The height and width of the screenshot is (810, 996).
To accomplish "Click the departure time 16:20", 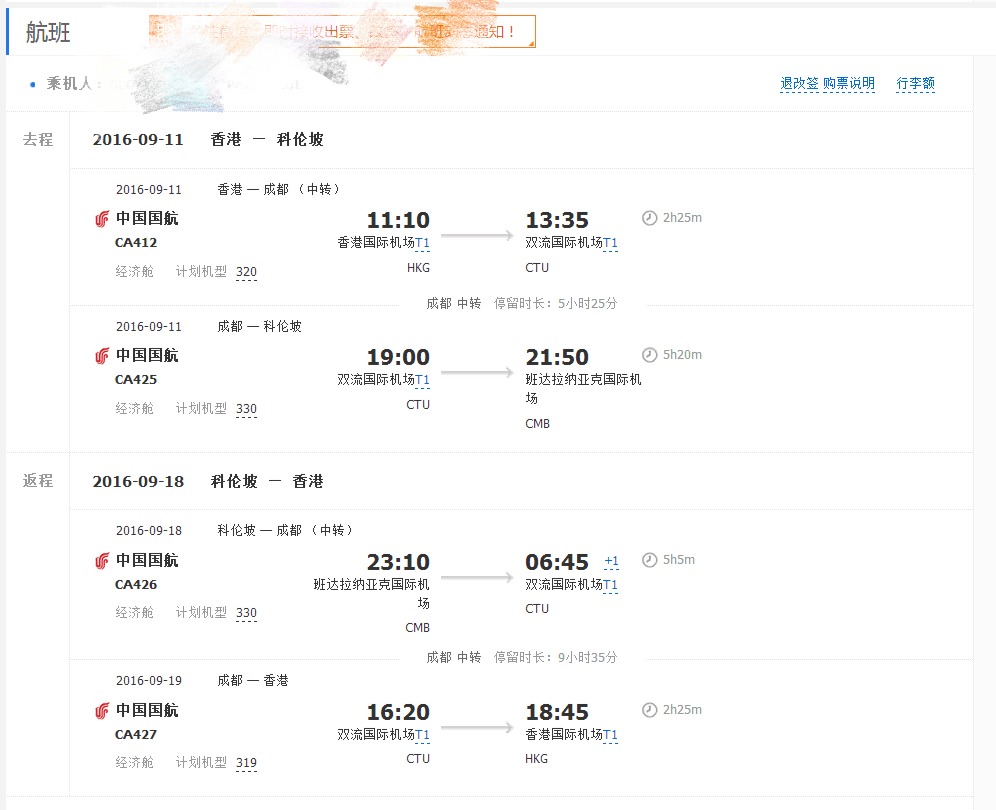I will pyautogui.click(x=398, y=712).
